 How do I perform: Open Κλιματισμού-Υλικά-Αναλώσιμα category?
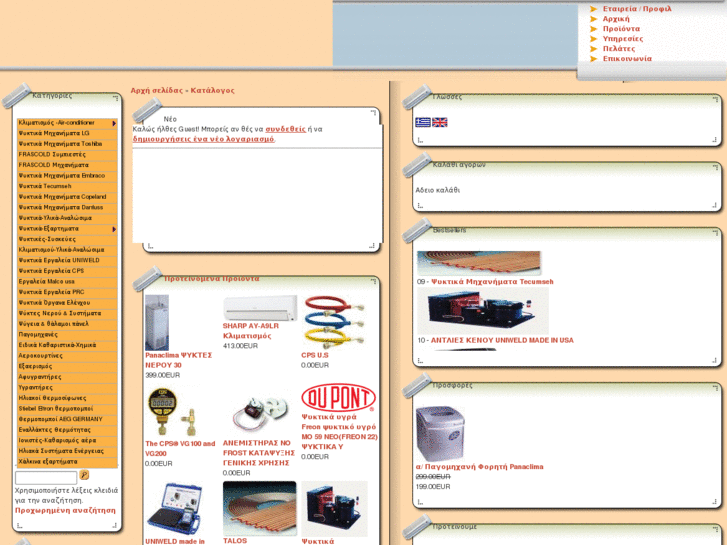[67, 250]
